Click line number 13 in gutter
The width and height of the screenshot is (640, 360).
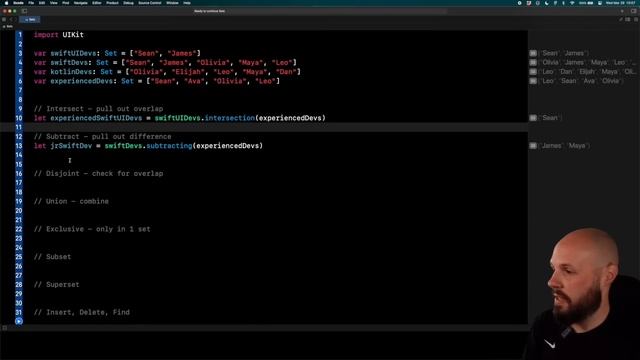[x=19, y=146]
